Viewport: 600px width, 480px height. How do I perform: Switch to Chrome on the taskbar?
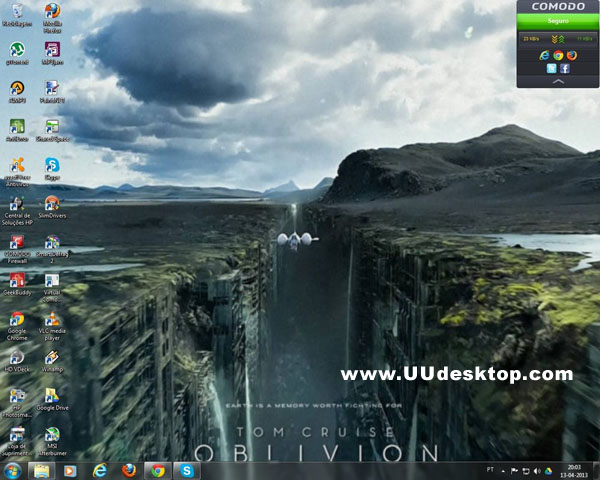pos(158,471)
